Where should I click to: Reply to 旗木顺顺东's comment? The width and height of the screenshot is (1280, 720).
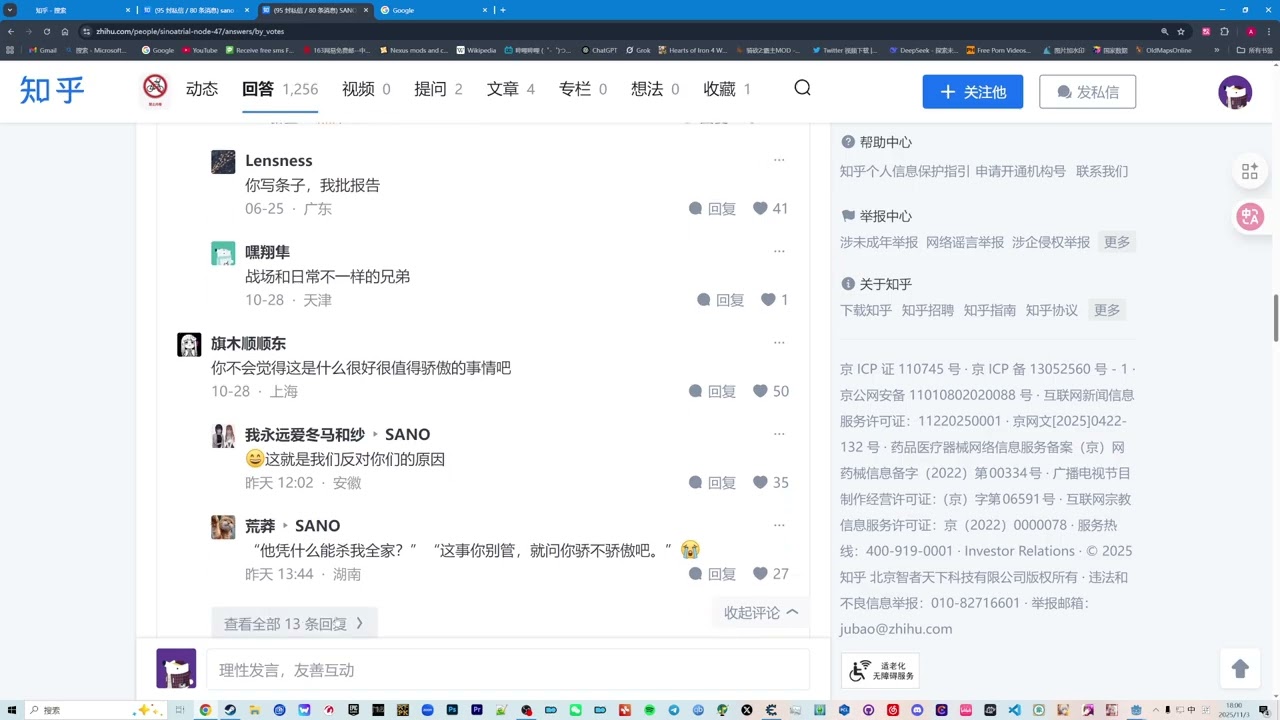[712, 391]
